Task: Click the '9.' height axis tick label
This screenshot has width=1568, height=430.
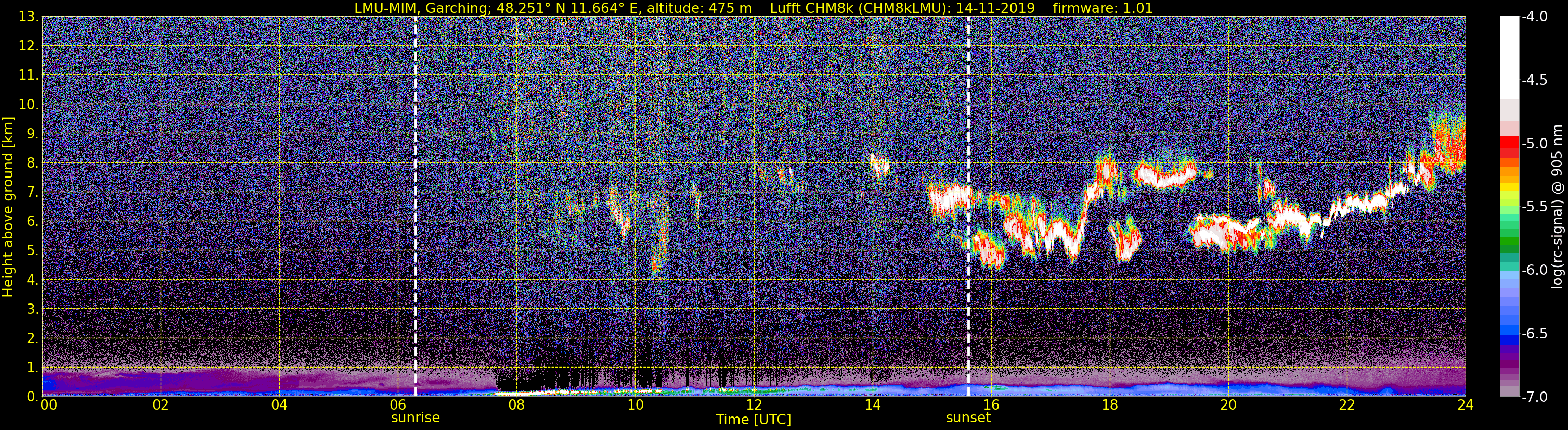Action: tap(33, 134)
